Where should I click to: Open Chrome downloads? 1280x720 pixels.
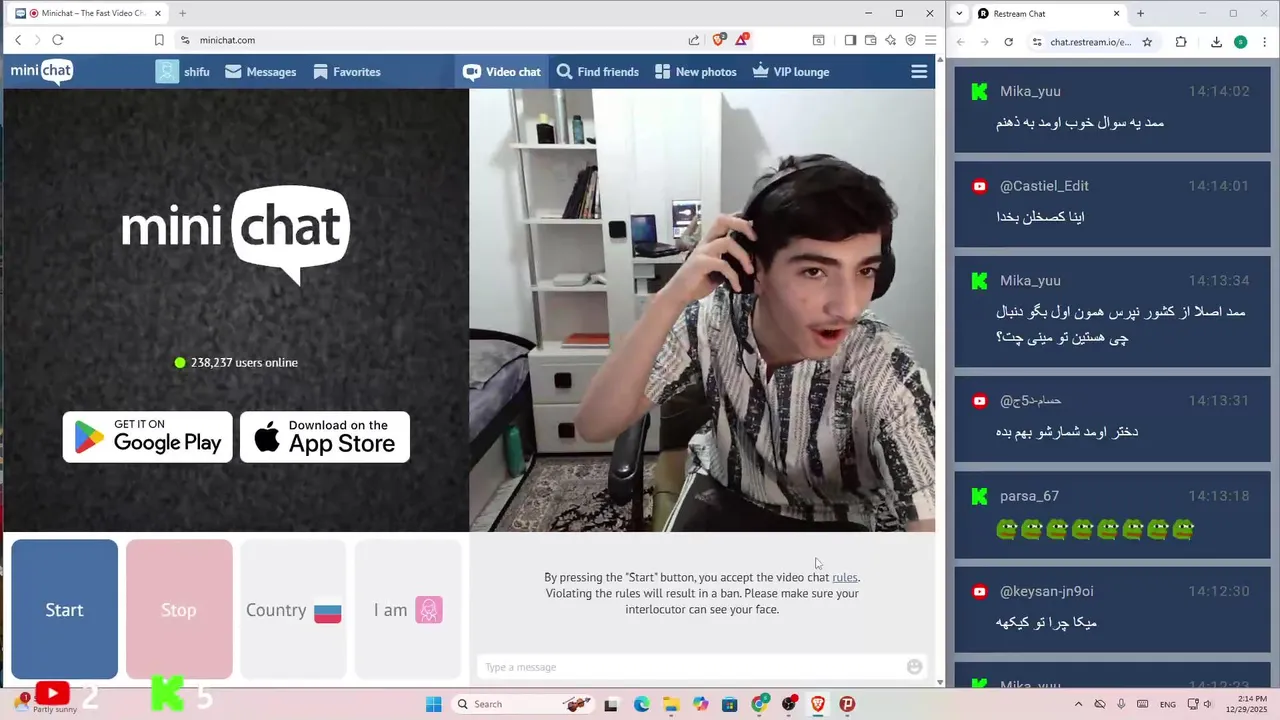[1216, 42]
